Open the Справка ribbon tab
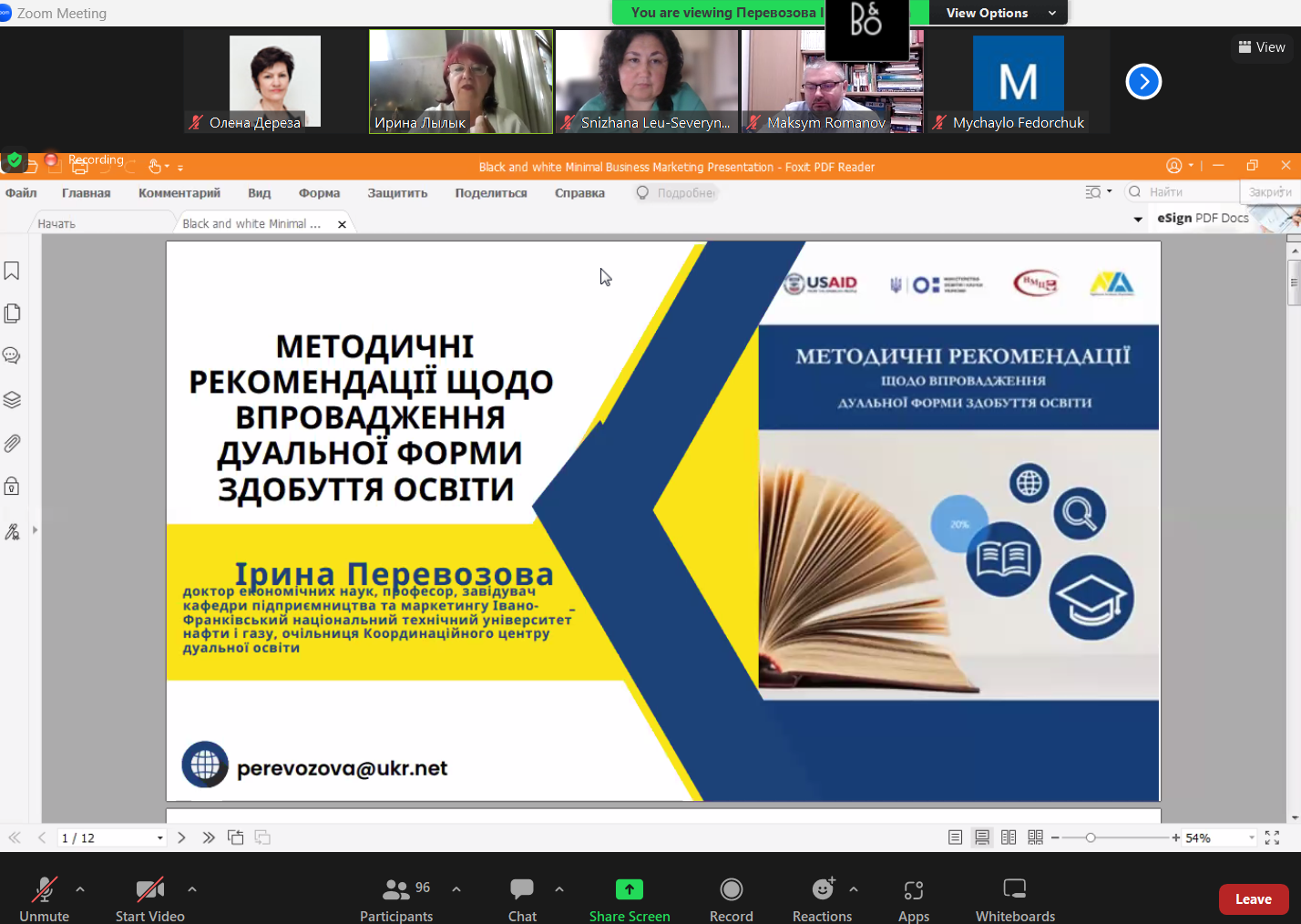 tap(579, 193)
